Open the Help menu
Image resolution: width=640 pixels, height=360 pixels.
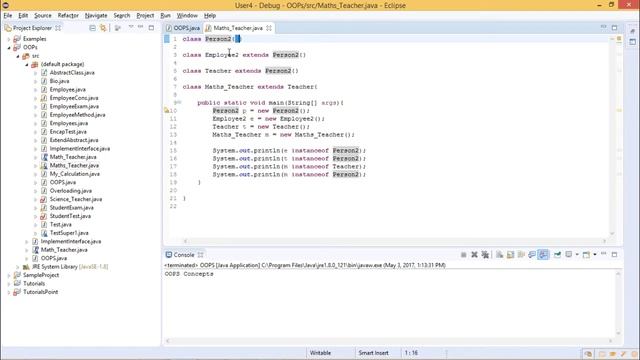click(210, 16)
